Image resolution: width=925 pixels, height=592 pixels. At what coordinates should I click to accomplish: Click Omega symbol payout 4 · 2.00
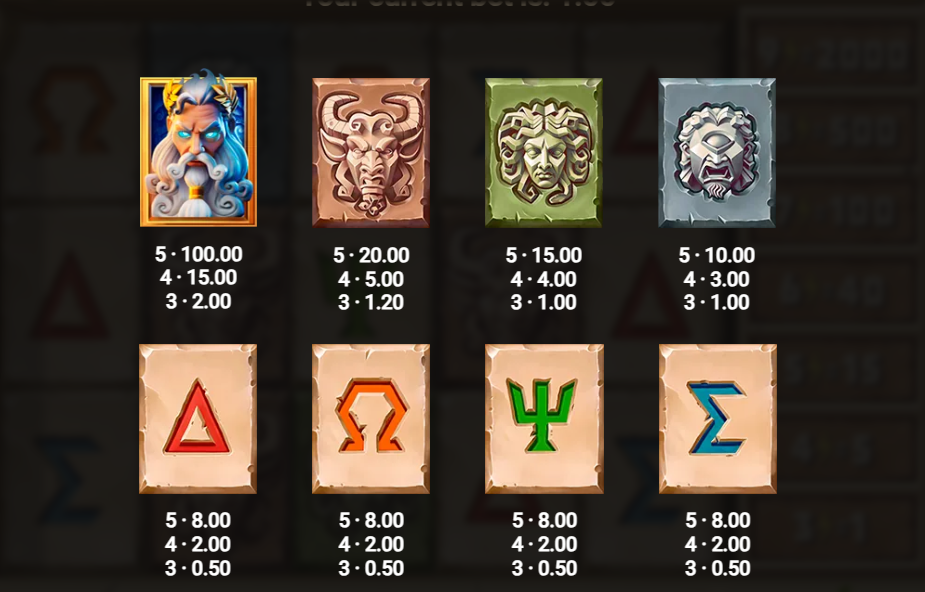(371, 544)
